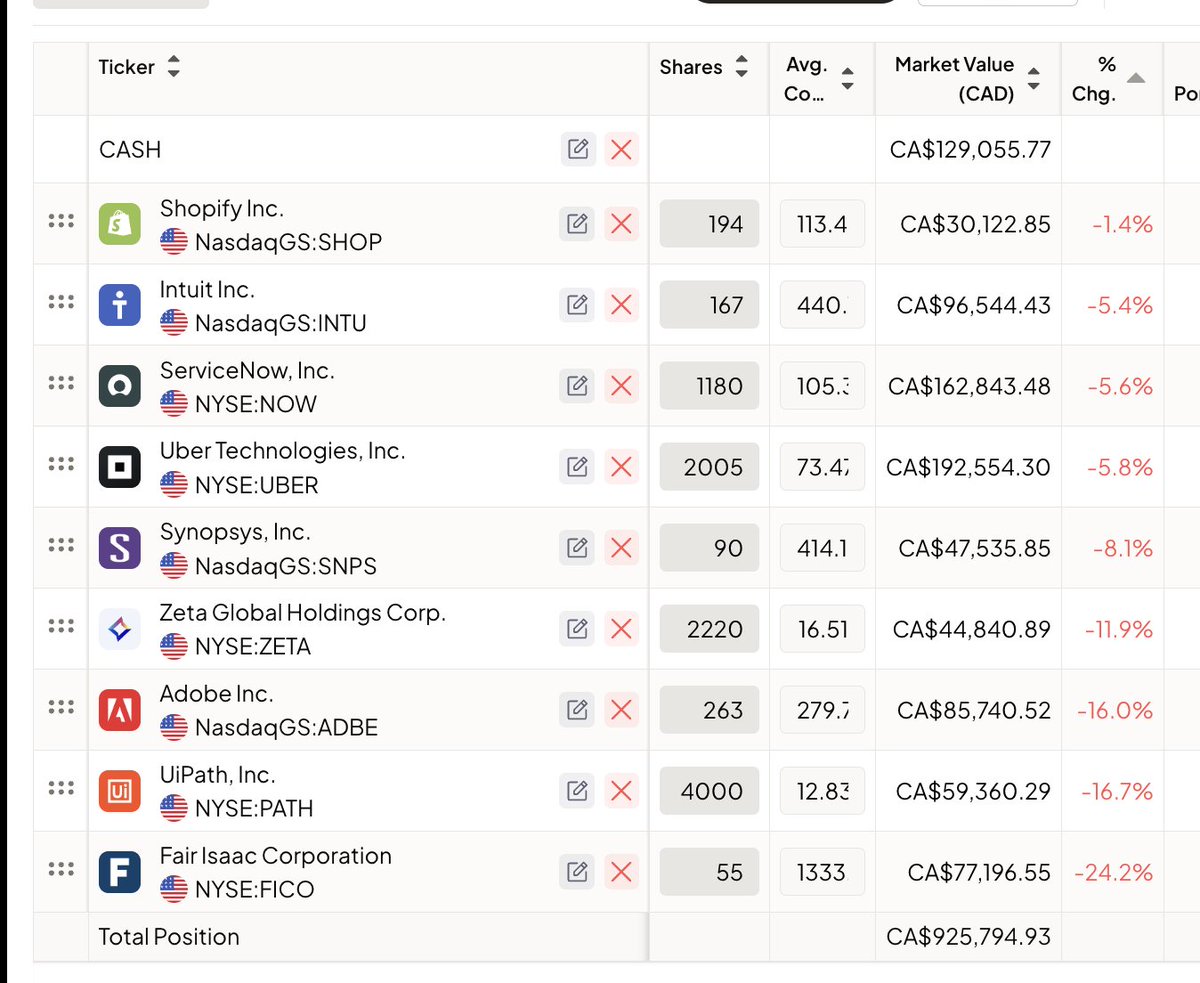Sort the table by Ticker
Viewport: 1200px width, 983px height.
[173, 68]
